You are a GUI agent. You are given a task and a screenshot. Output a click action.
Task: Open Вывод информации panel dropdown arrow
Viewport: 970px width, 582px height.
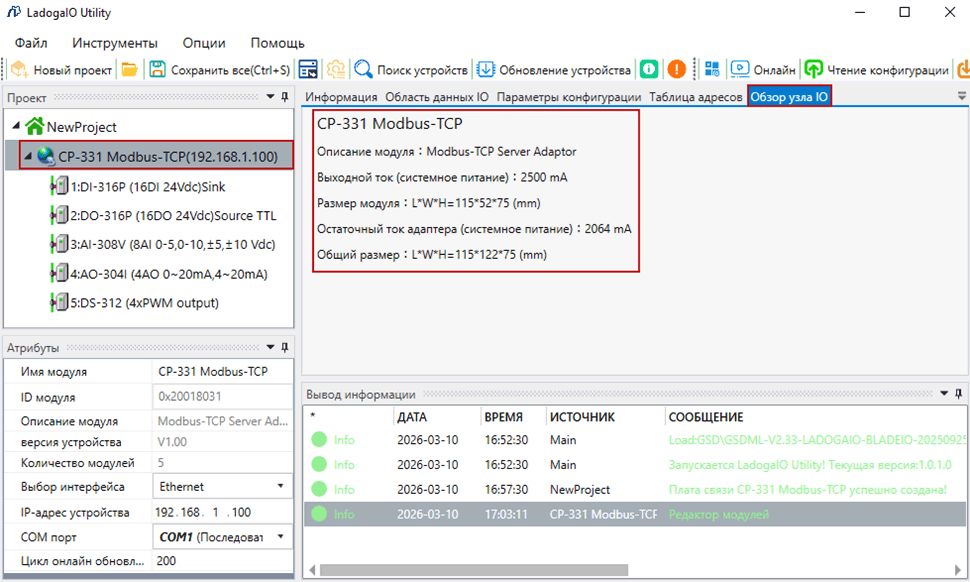944,393
